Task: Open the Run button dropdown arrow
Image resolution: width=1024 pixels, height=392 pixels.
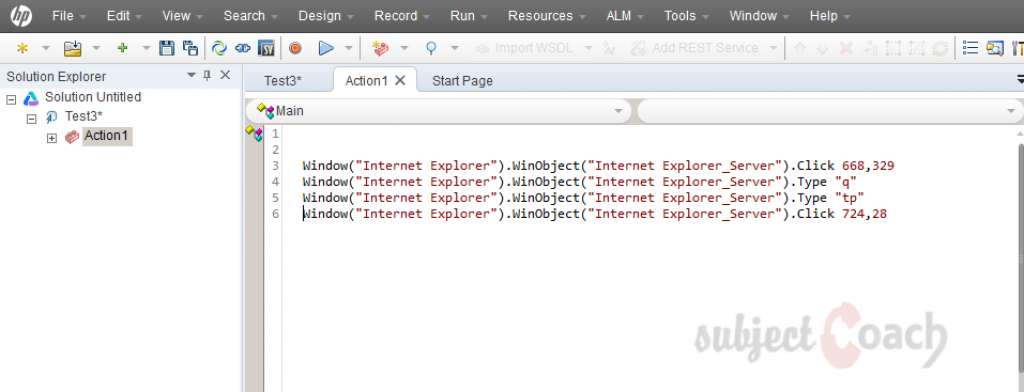Action: (x=348, y=48)
